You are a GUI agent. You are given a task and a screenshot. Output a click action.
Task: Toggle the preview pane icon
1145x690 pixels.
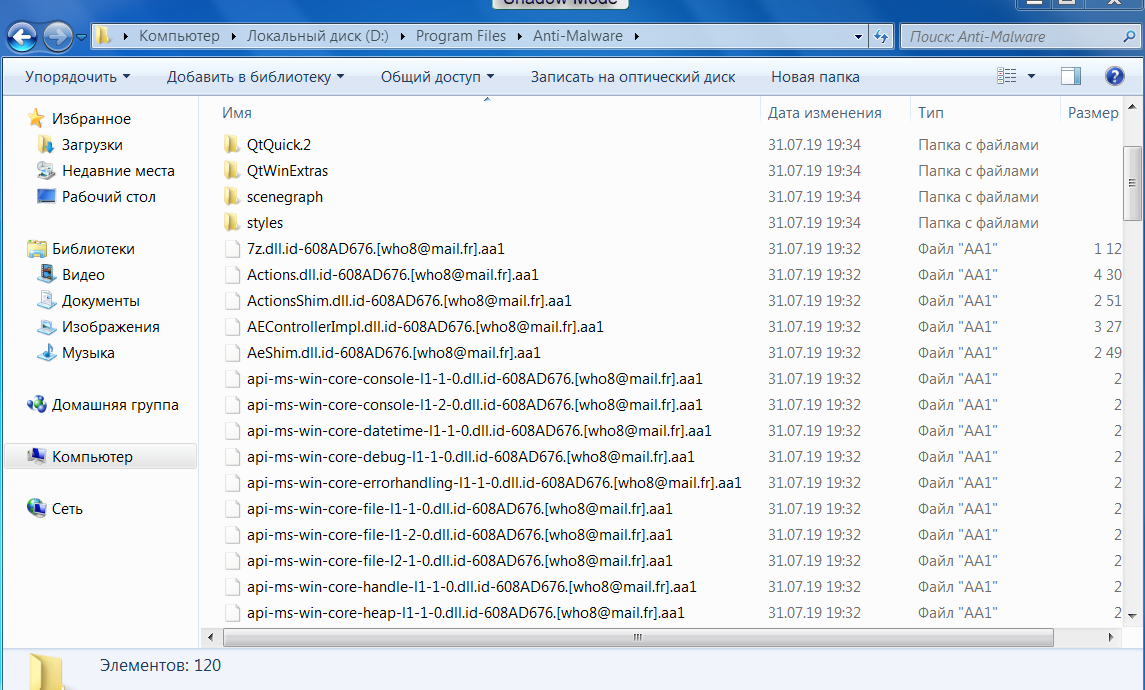click(1071, 76)
